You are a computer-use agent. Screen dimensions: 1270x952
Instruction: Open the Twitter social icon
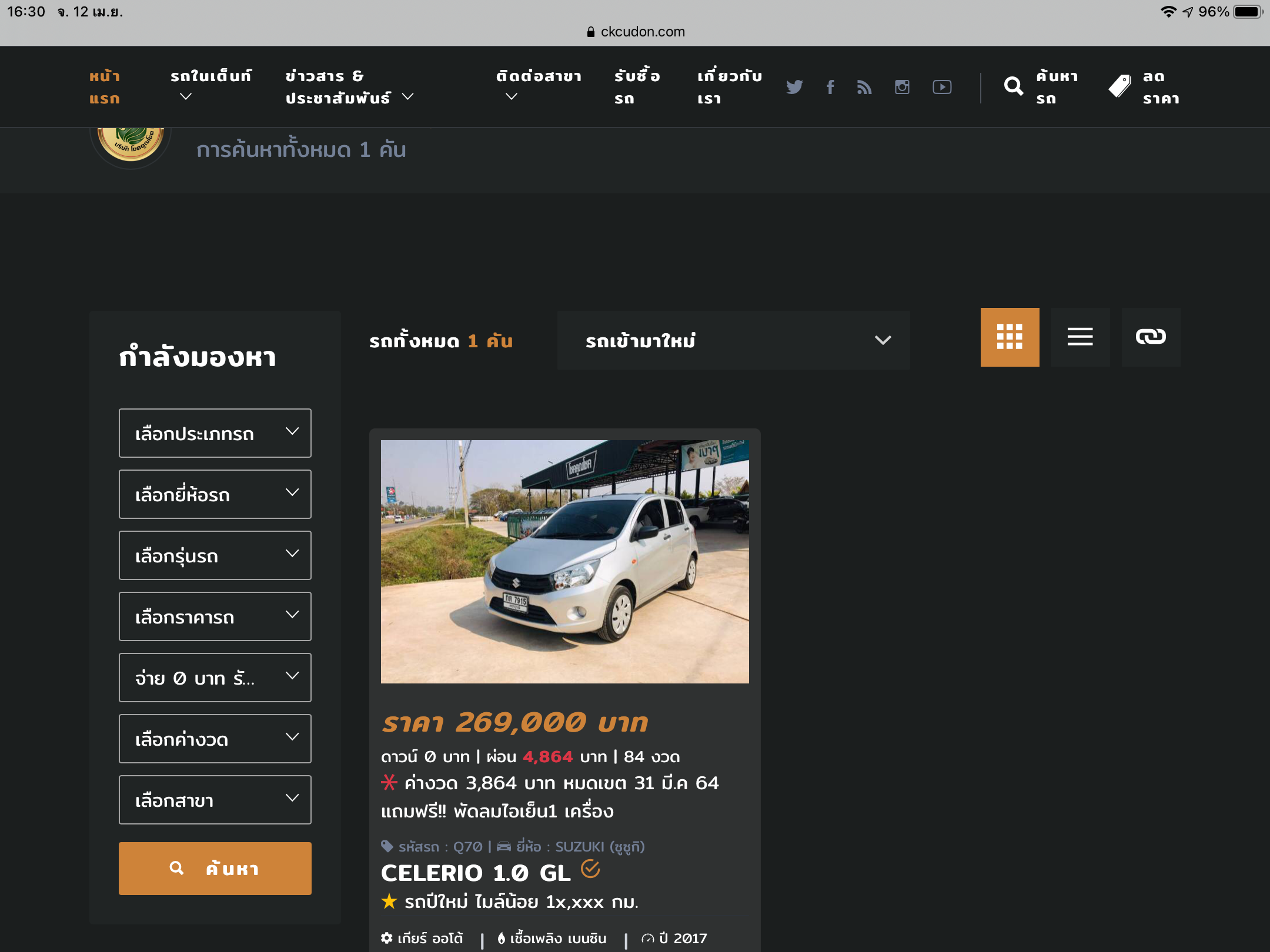[x=794, y=87]
